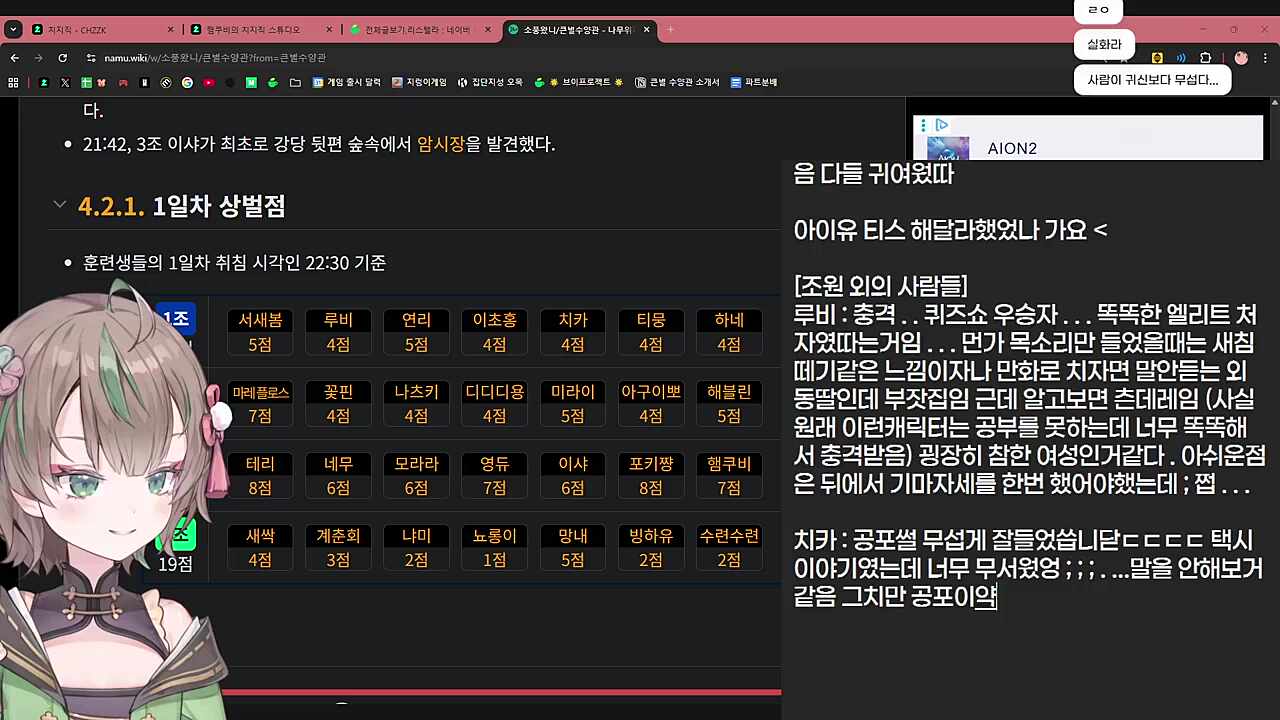Open the YouTube bookmark icon
Image resolution: width=1280 pixels, height=720 pixels.
(x=208, y=82)
